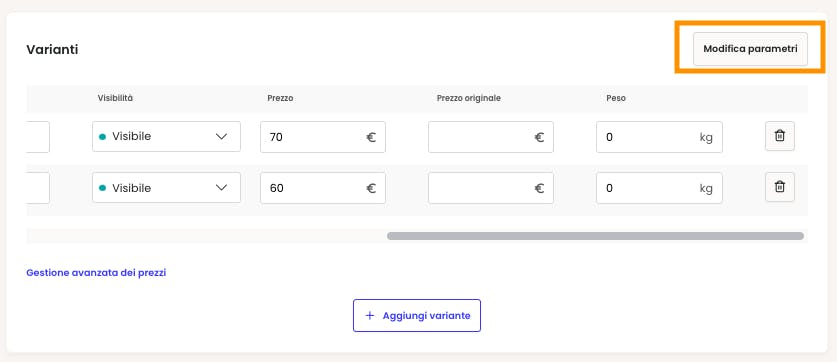
Task: Open the first row Visibile dropdown
Action: click(166, 137)
